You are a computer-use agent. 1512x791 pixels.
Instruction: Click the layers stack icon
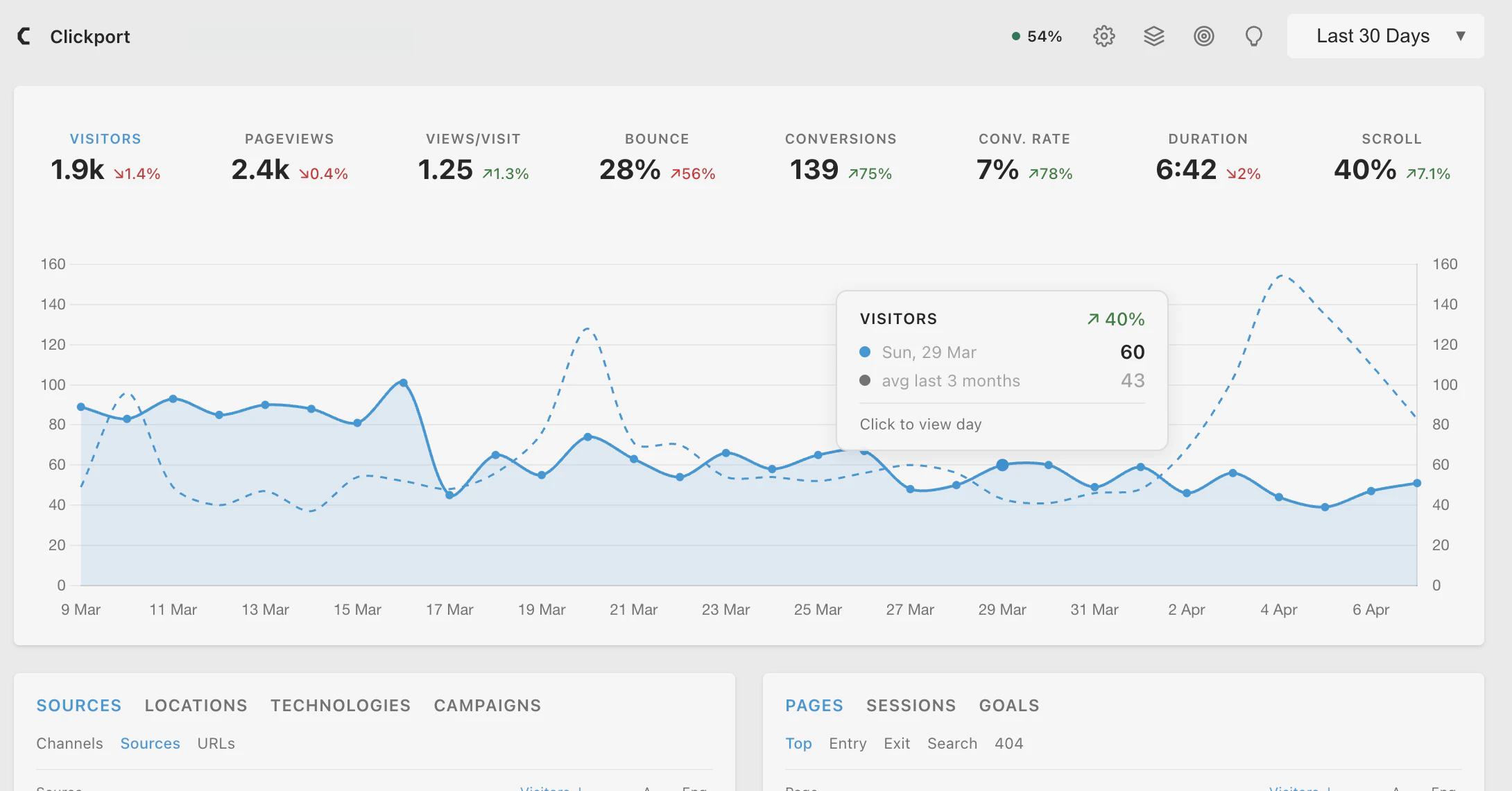click(x=1154, y=36)
